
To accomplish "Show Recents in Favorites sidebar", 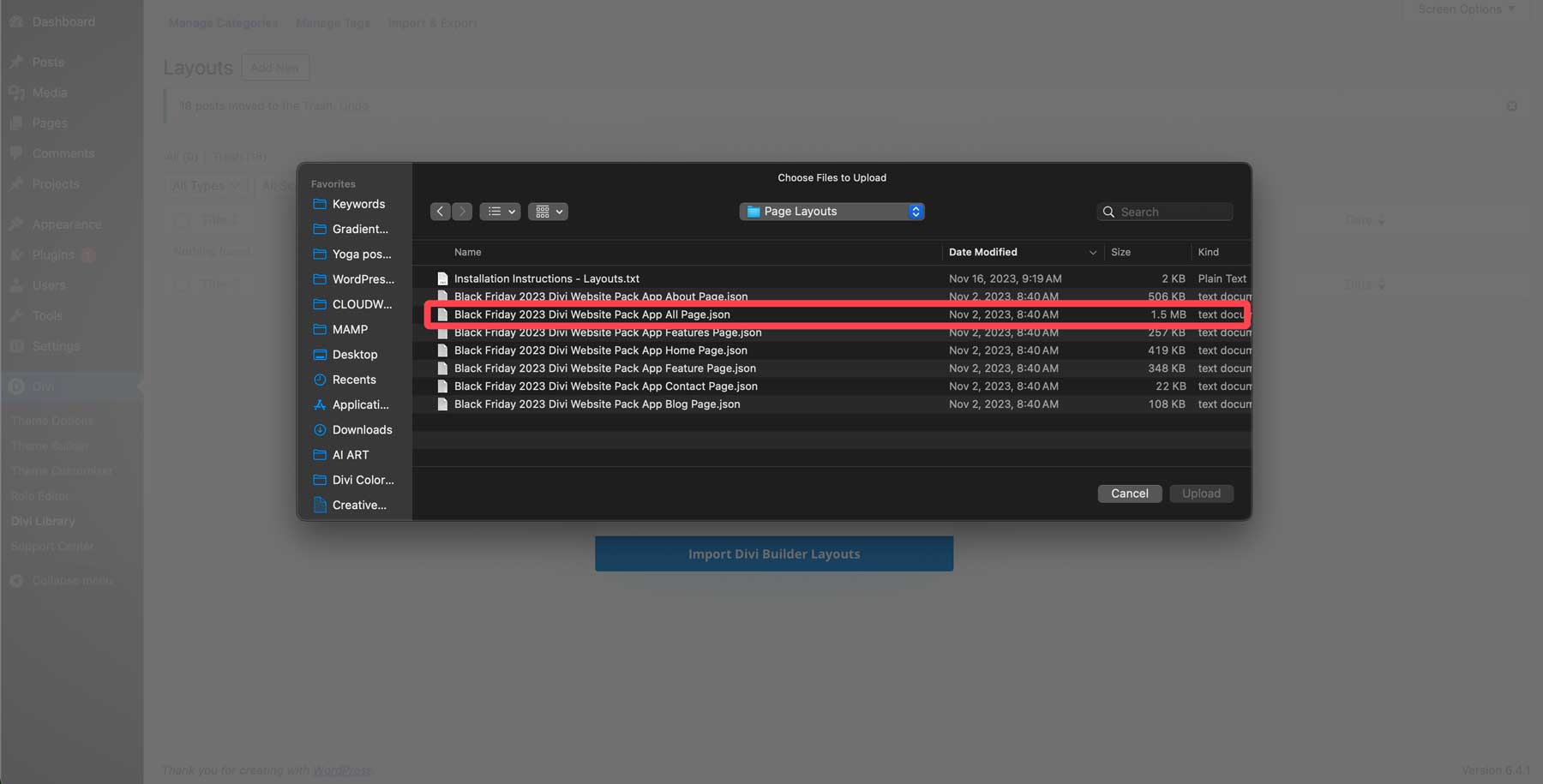I will [x=345, y=380].
